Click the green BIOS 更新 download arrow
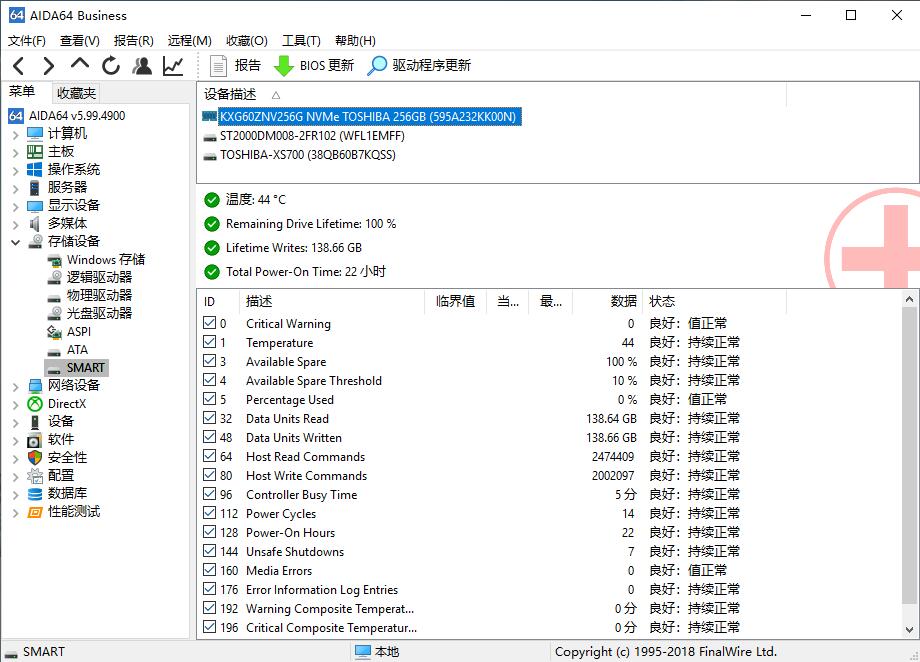This screenshot has width=920, height=662. [x=284, y=66]
